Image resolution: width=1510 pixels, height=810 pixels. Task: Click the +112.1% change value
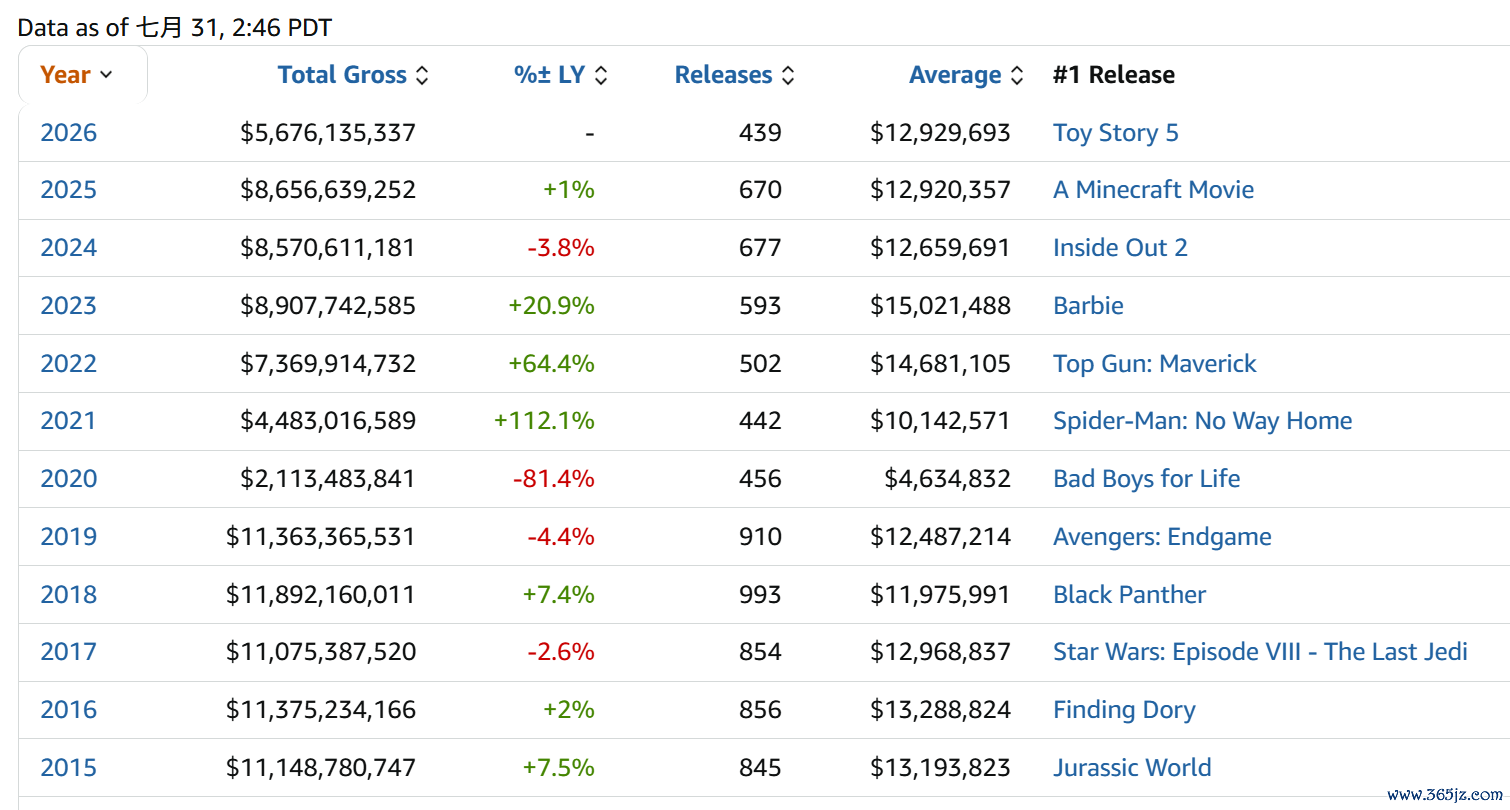pos(545,421)
